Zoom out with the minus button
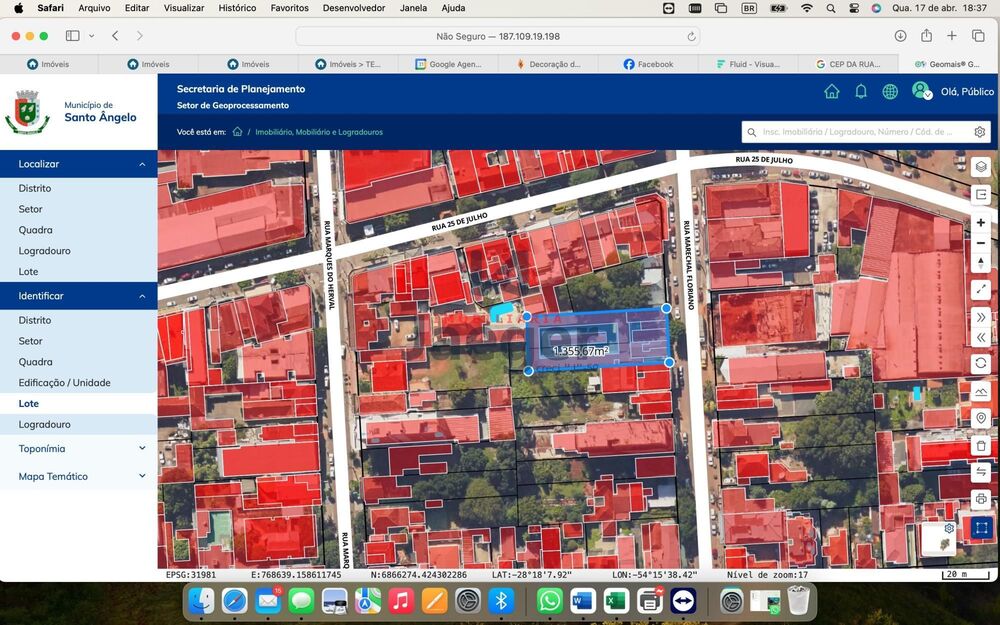Image resolution: width=1000 pixels, height=625 pixels. (981, 243)
